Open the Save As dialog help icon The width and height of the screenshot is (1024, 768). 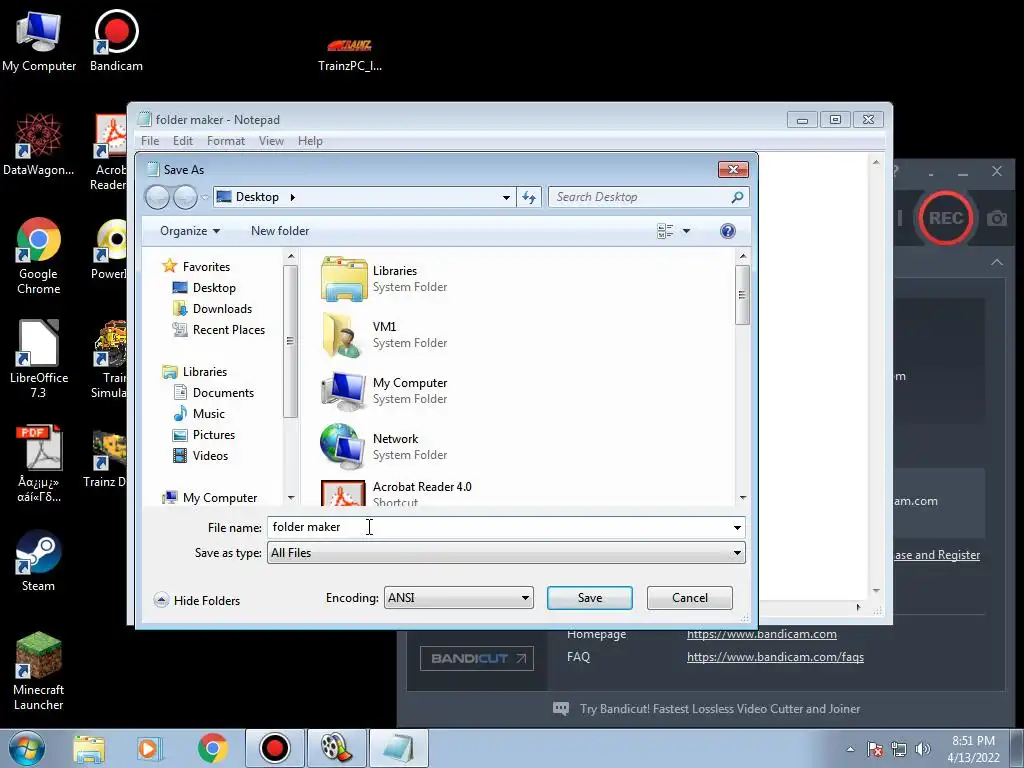point(728,231)
